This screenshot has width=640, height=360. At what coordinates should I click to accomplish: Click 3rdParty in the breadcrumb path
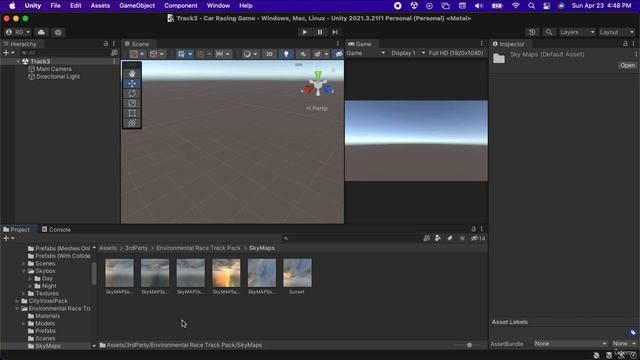coord(136,248)
